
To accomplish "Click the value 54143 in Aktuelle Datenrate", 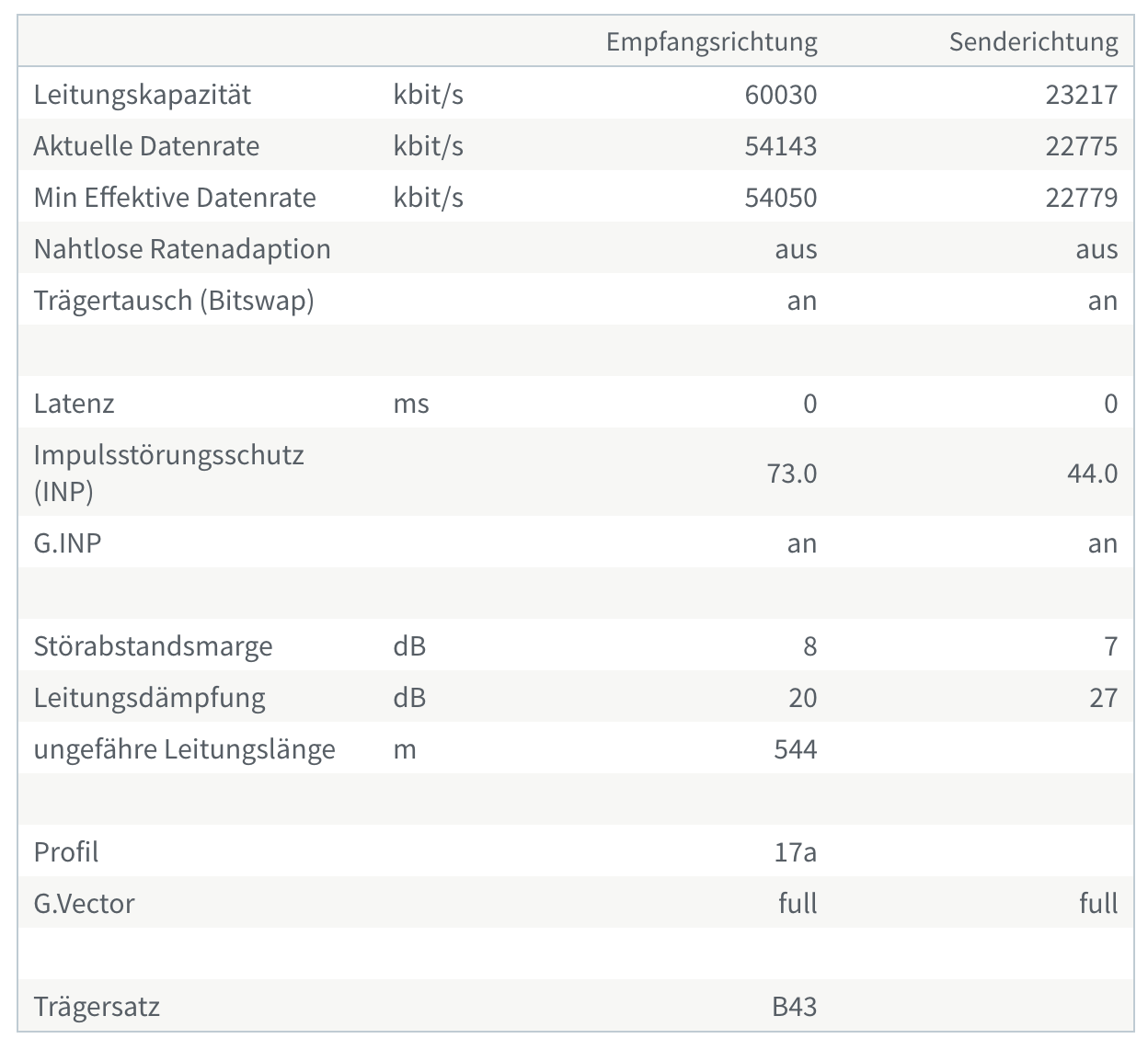I will (781, 146).
